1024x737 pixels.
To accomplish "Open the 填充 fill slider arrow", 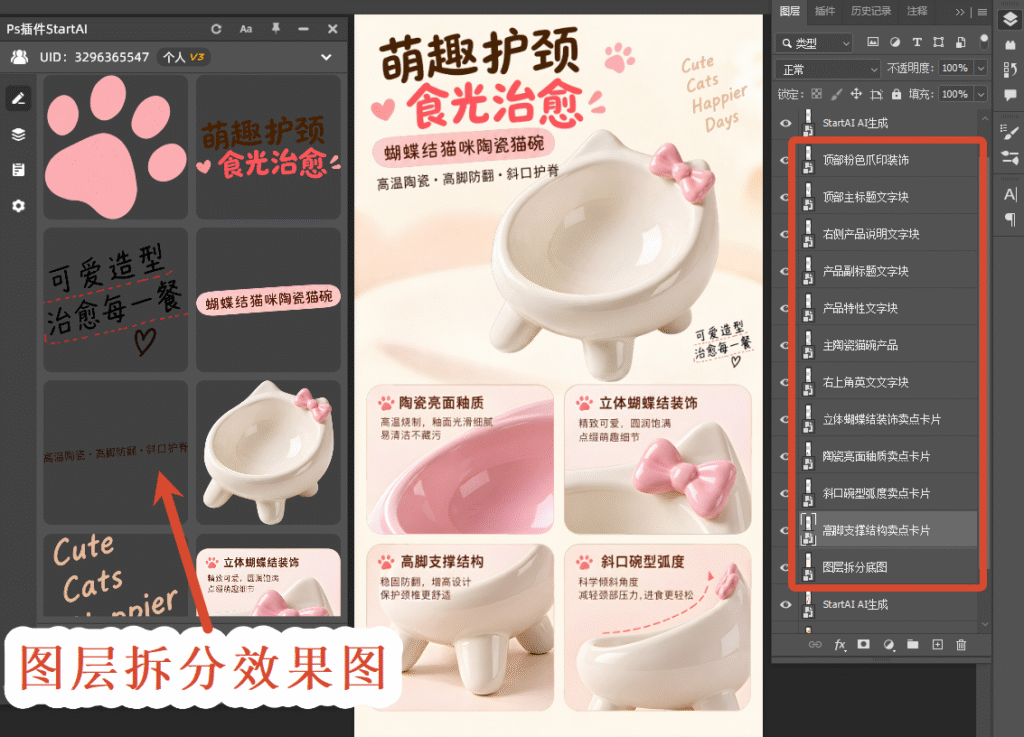I will [981, 95].
